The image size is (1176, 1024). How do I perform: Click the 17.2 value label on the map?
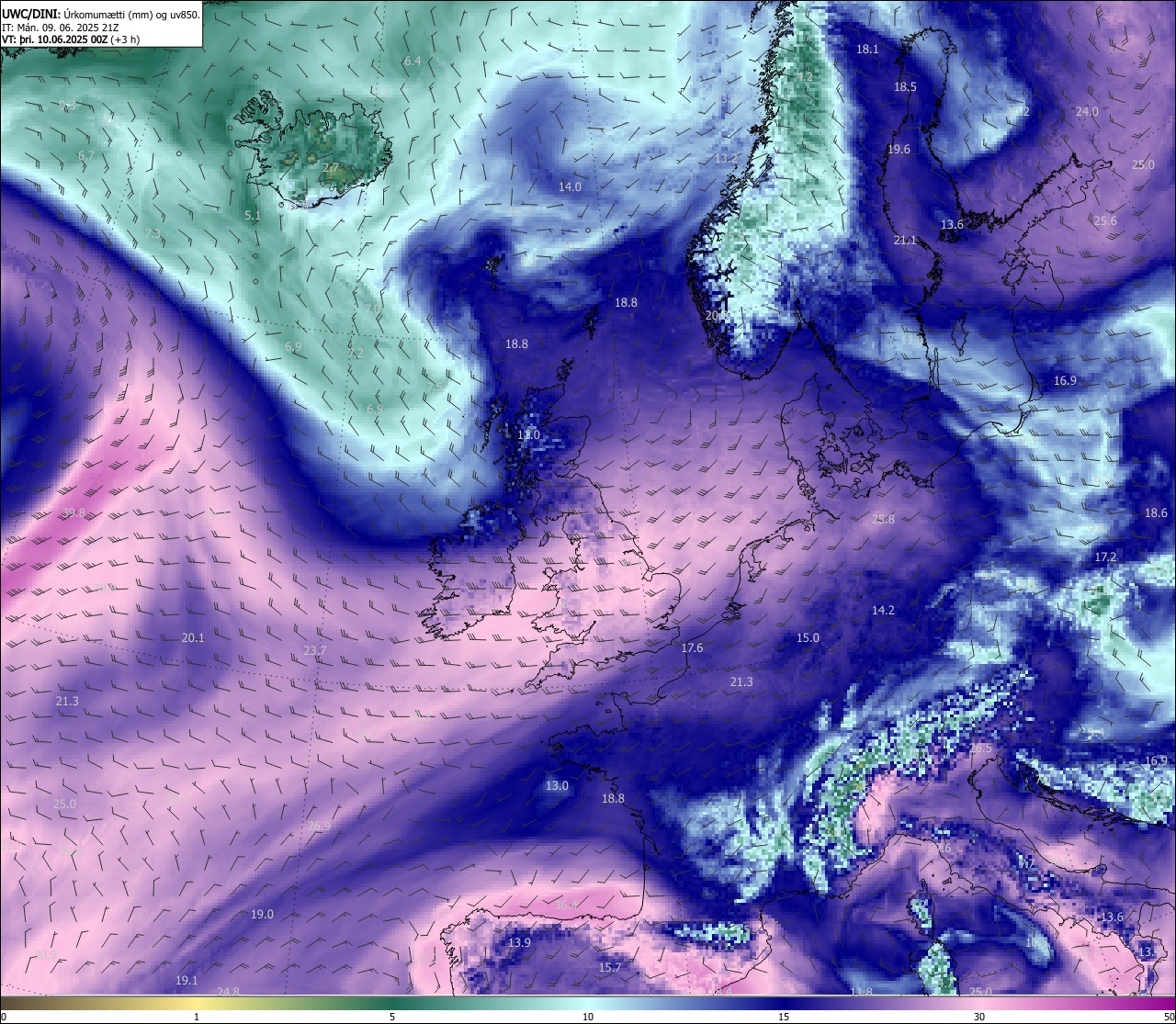click(1105, 557)
